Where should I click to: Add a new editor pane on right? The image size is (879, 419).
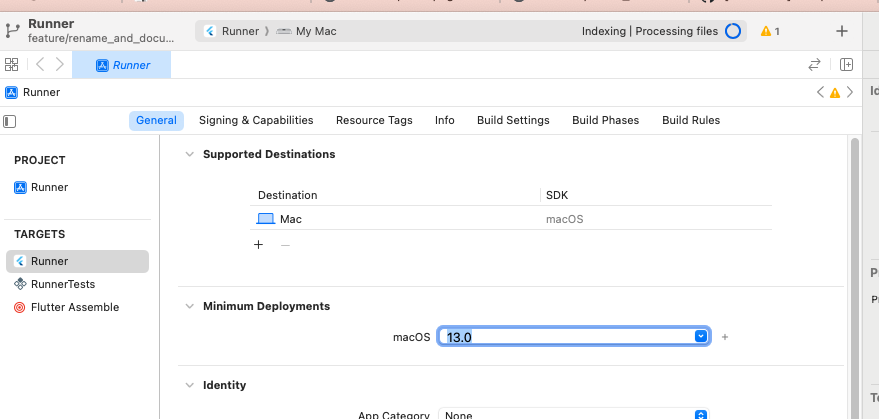[847, 65]
